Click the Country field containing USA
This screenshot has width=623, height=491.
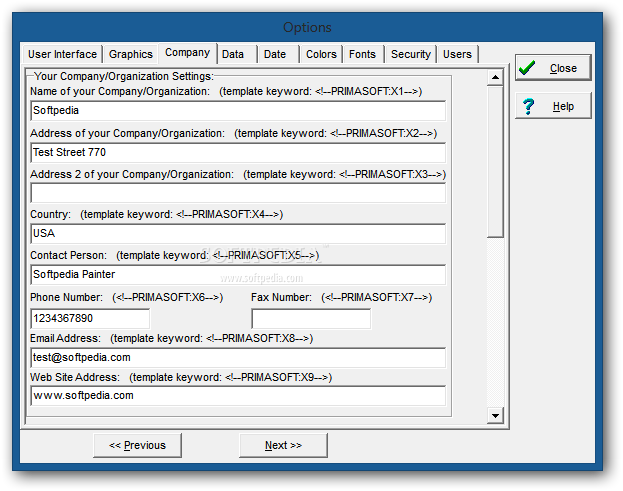[x=238, y=234]
